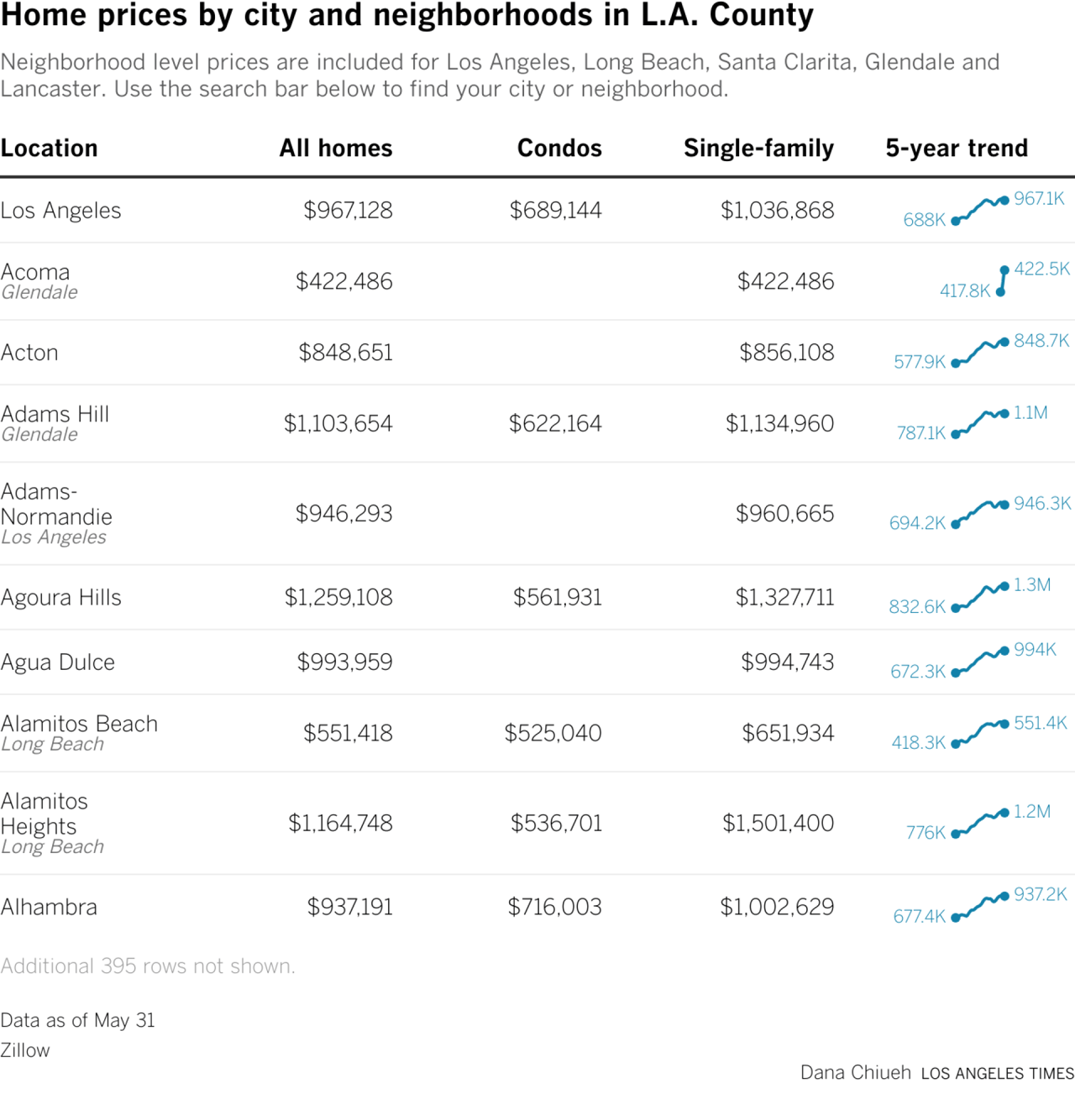Select the Agua Dulce trend sparkline
This screenshot has width=1075, height=1120.
coord(980,661)
